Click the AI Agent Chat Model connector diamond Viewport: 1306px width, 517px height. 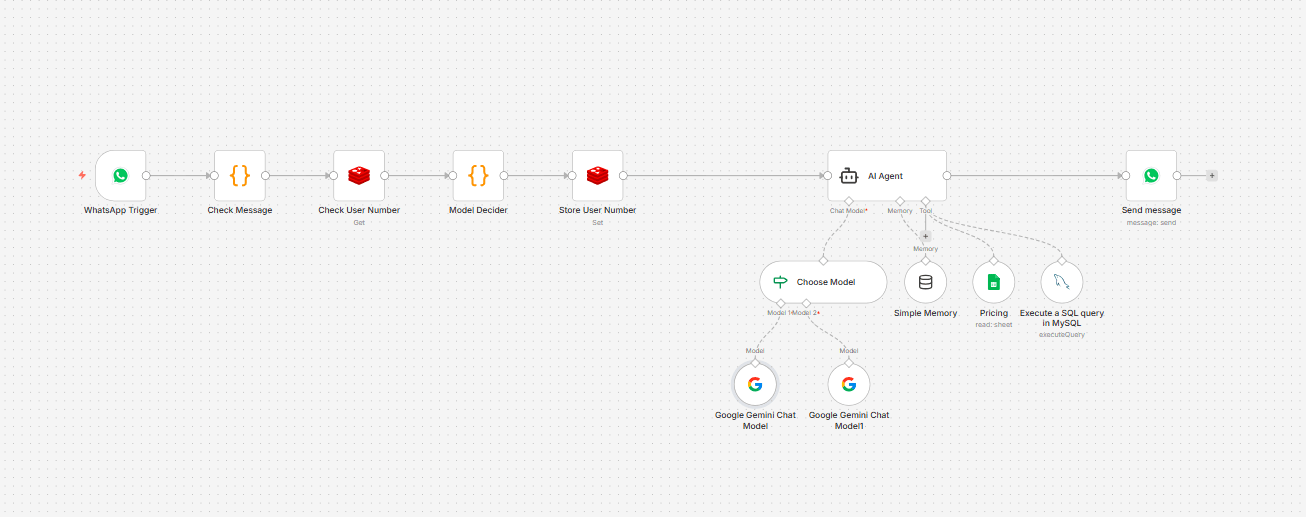[849, 201]
